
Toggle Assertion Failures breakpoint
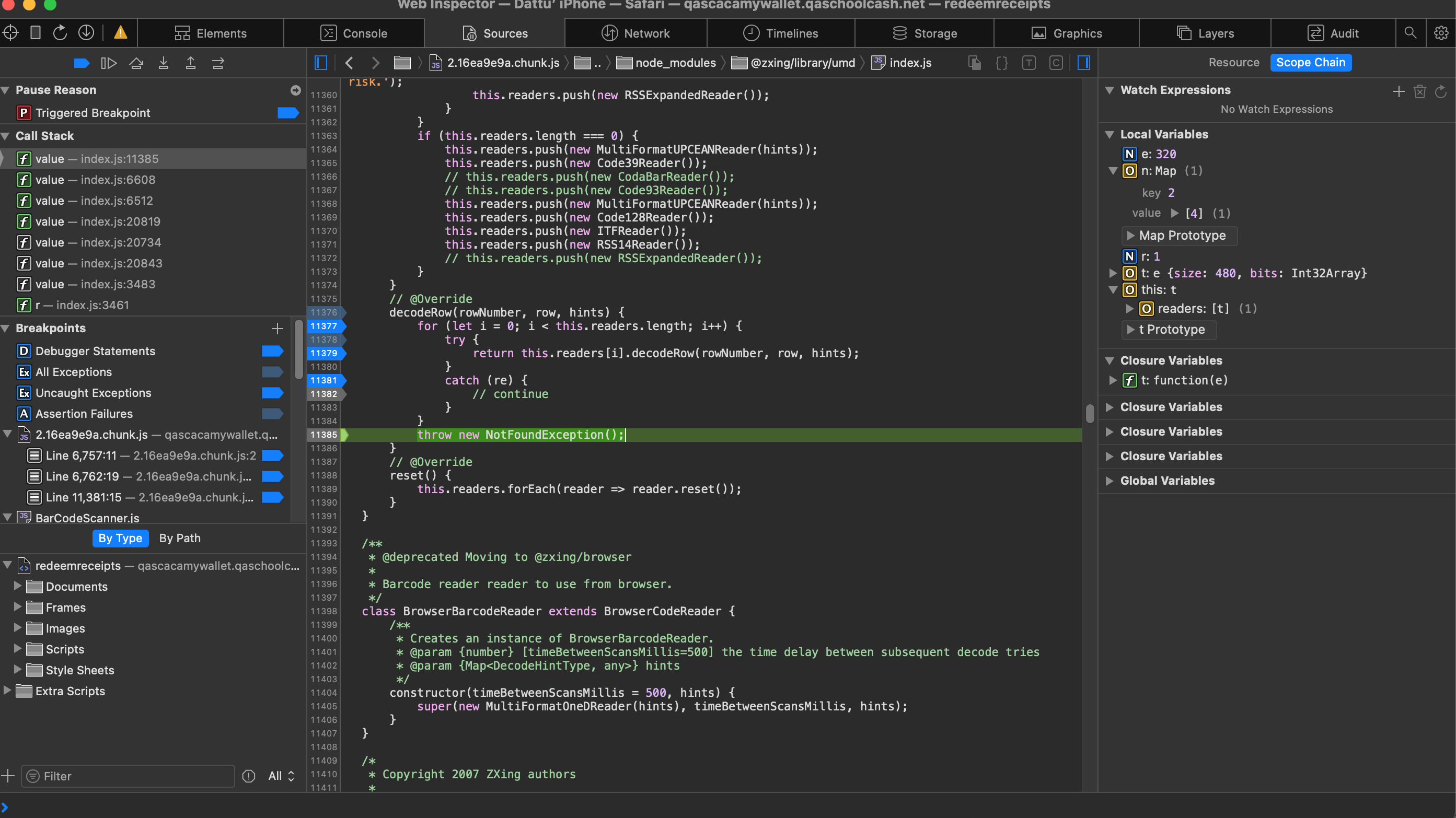point(272,414)
